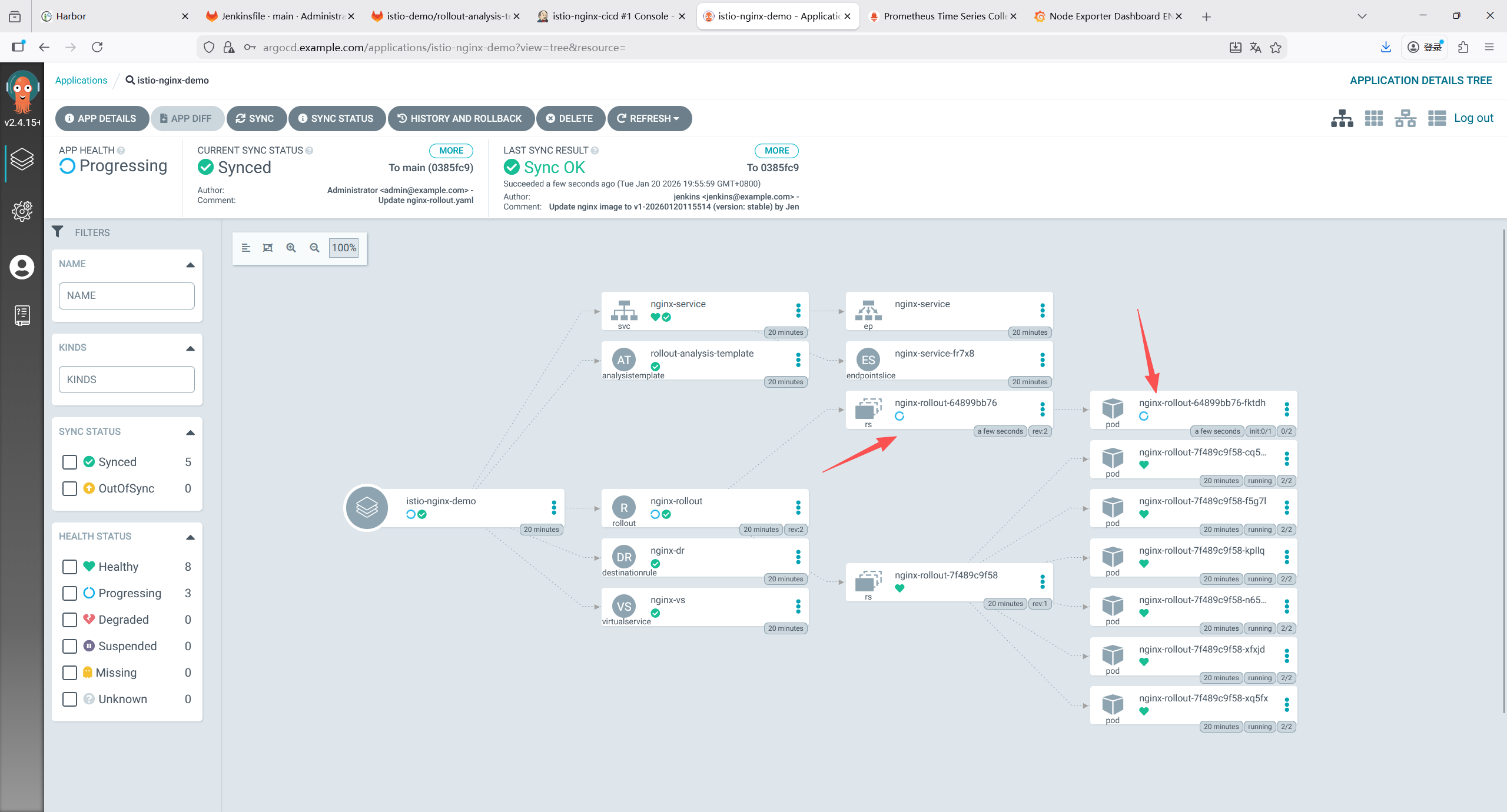This screenshot has width=1507, height=812.
Task: Click the HISTORY AND ROLLBACK button
Action: pos(460,118)
